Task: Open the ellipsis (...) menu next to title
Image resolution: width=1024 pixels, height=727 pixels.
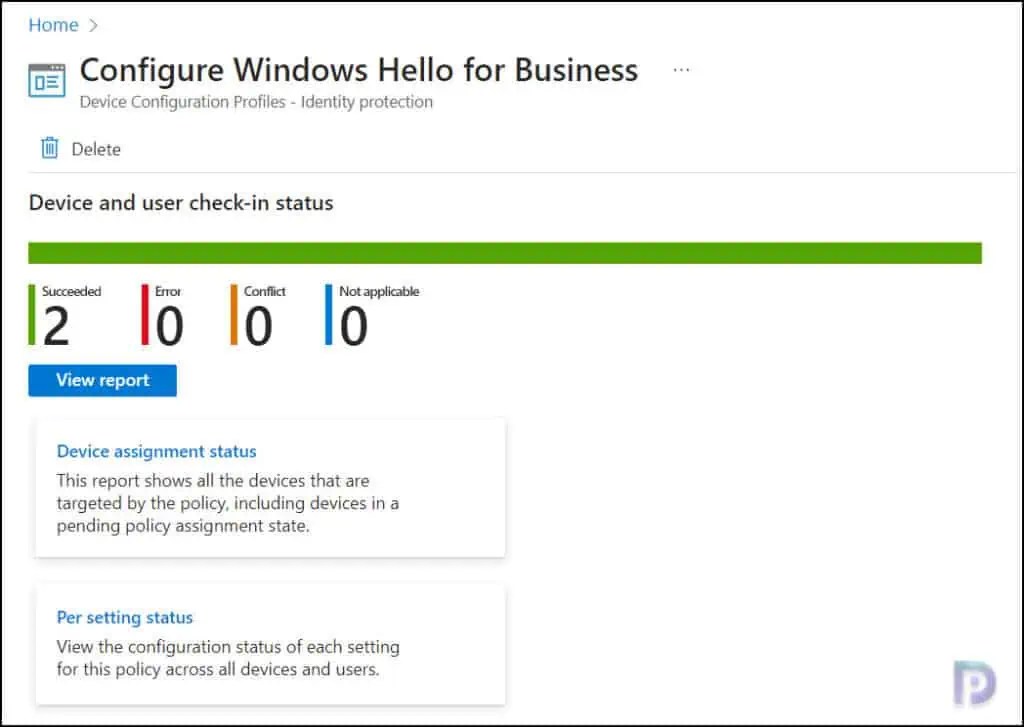Action: pos(681,68)
